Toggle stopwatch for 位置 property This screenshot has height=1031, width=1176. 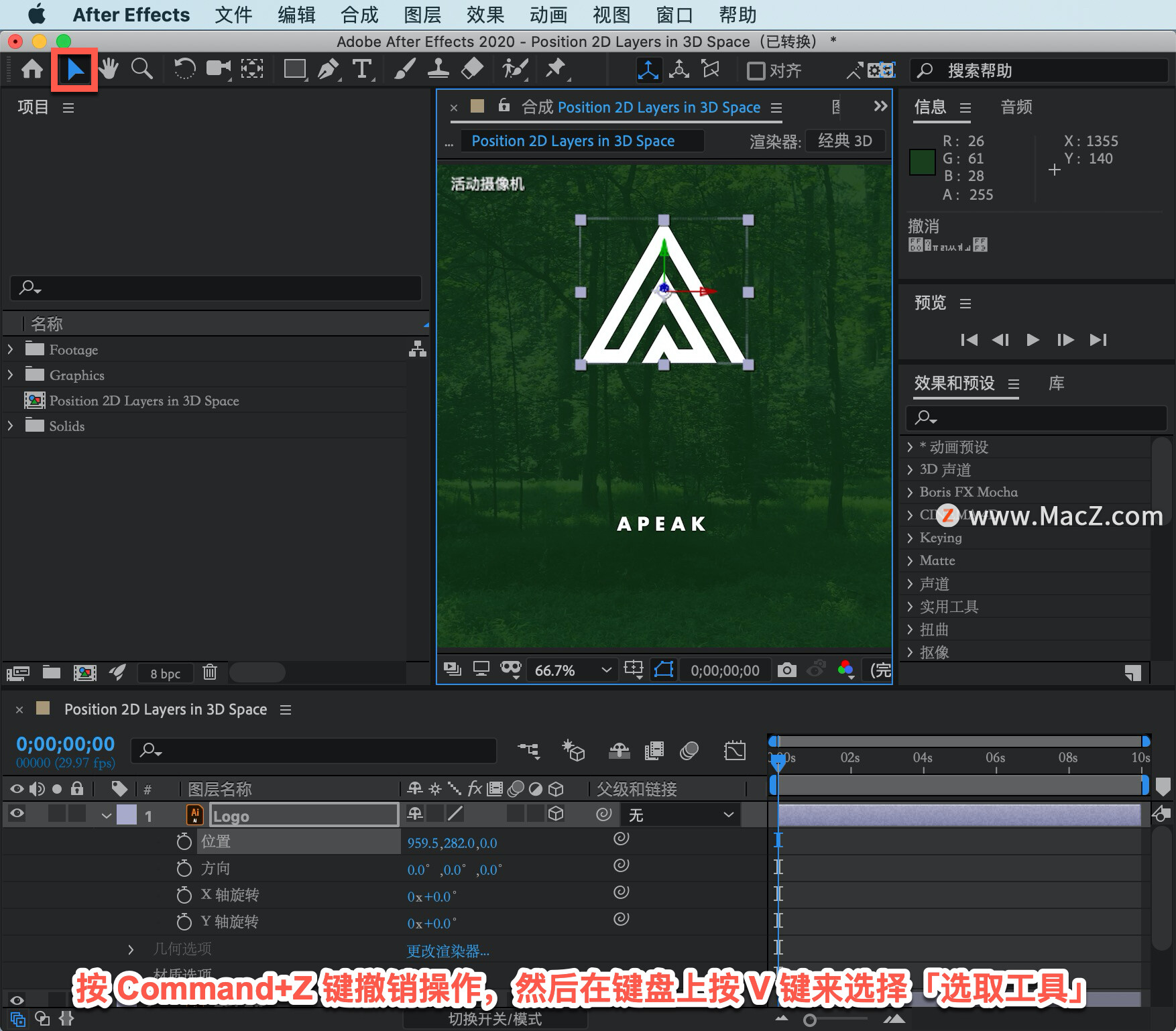(x=184, y=842)
